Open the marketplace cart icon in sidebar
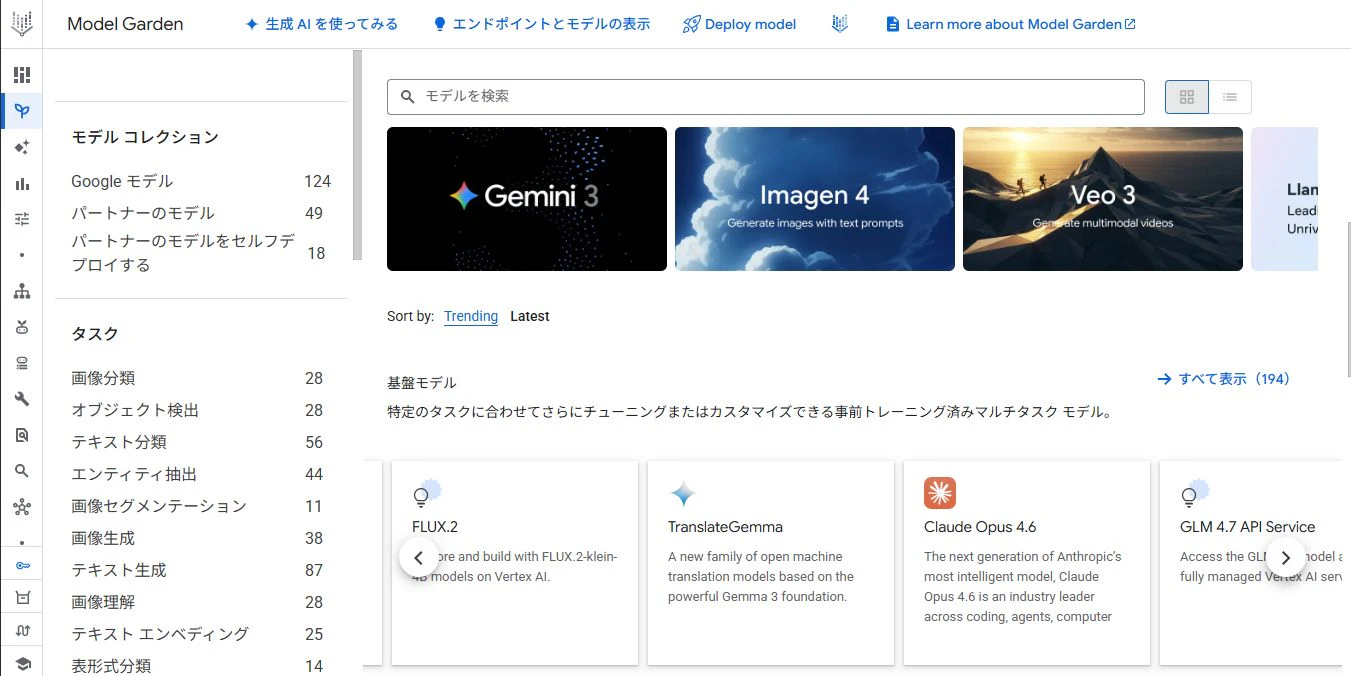Screen dimensions: 1351x676 pyautogui.click(x=22, y=598)
